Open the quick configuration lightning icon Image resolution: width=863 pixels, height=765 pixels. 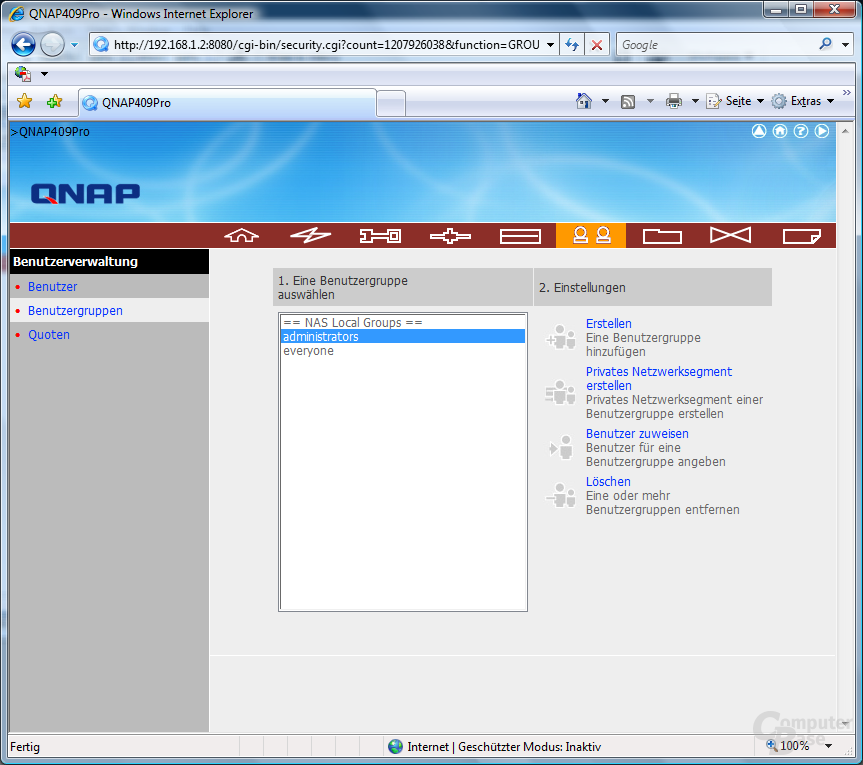point(310,236)
